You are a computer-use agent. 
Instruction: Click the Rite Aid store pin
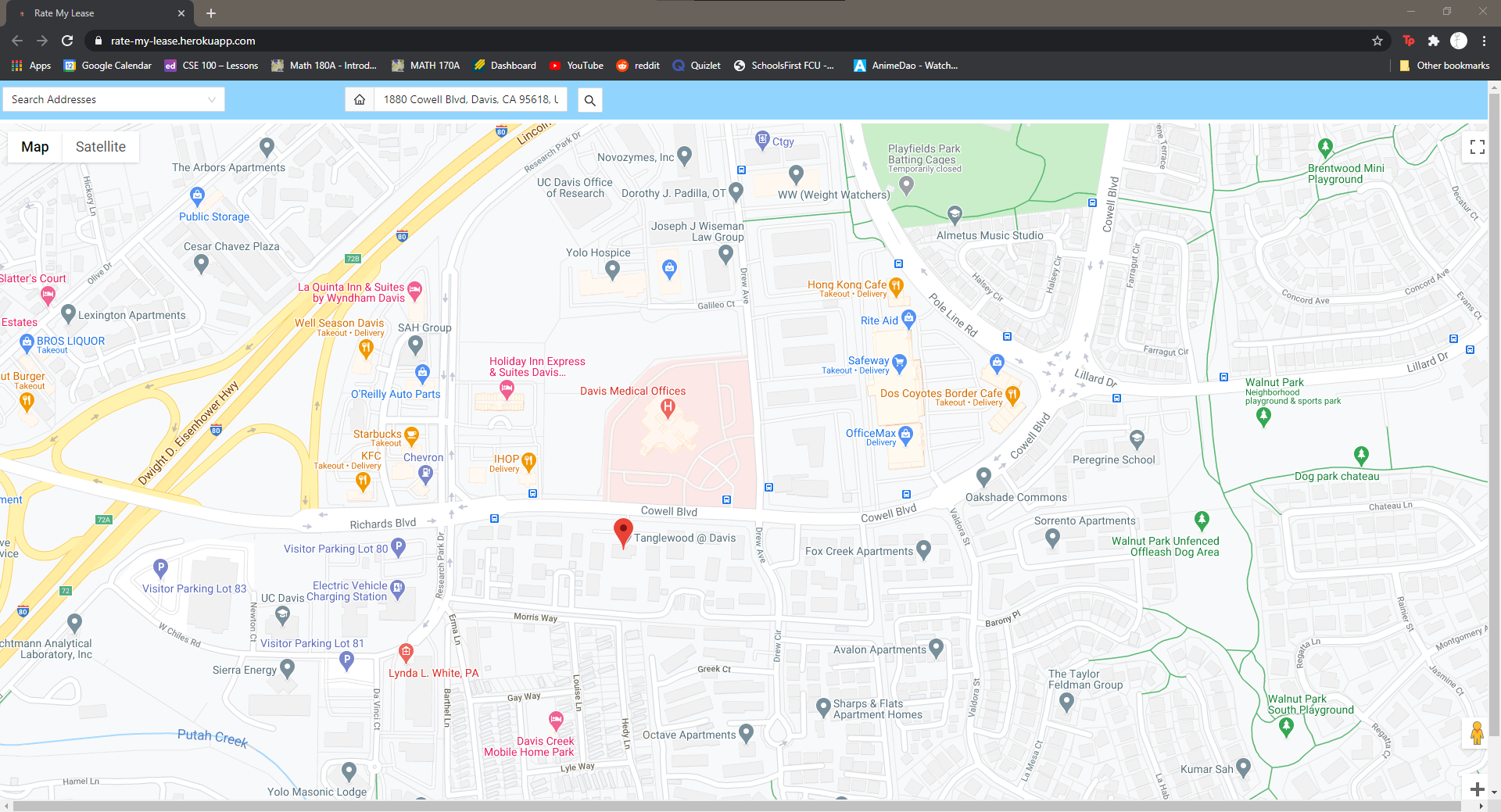click(908, 318)
